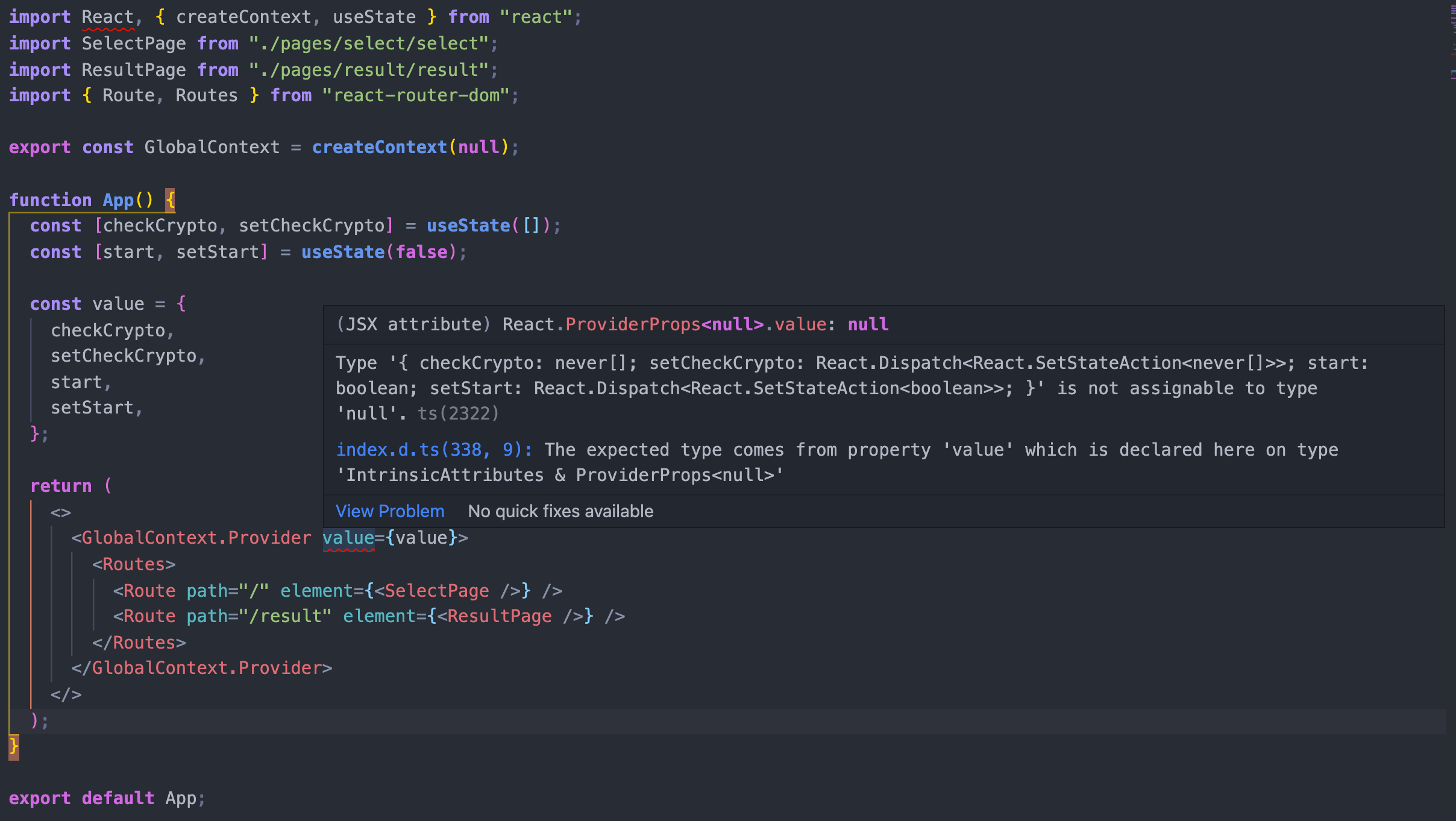Image resolution: width=1456 pixels, height=821 pixels.
Task: Click the "./pages/select/select" import path
Action: click(x=369, y=43)
